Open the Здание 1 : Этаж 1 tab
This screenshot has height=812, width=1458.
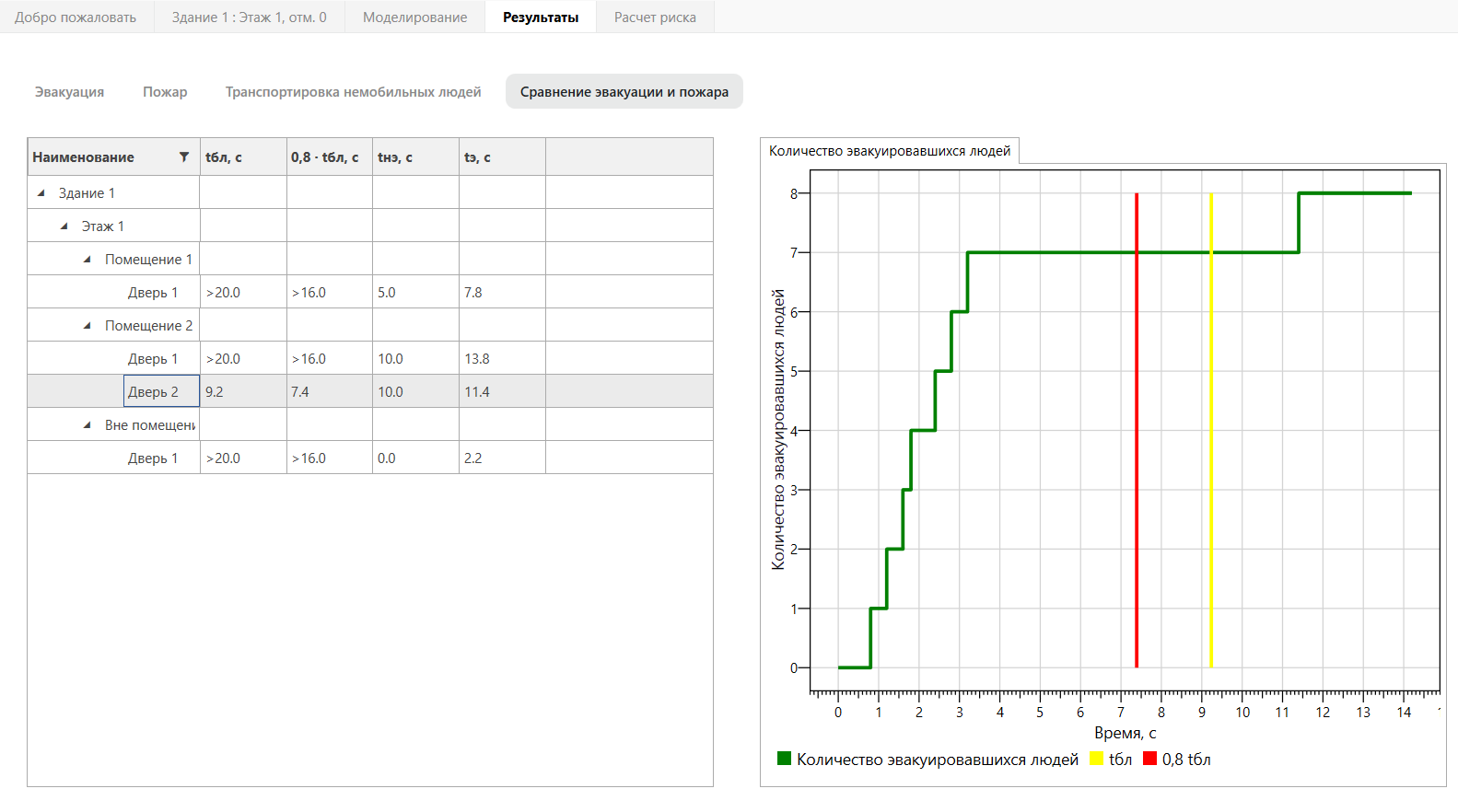click(249, 17)
